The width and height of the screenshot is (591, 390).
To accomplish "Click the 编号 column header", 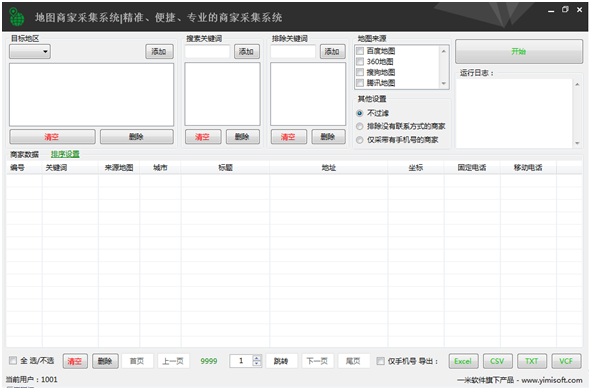I will [x=24, y=168].
